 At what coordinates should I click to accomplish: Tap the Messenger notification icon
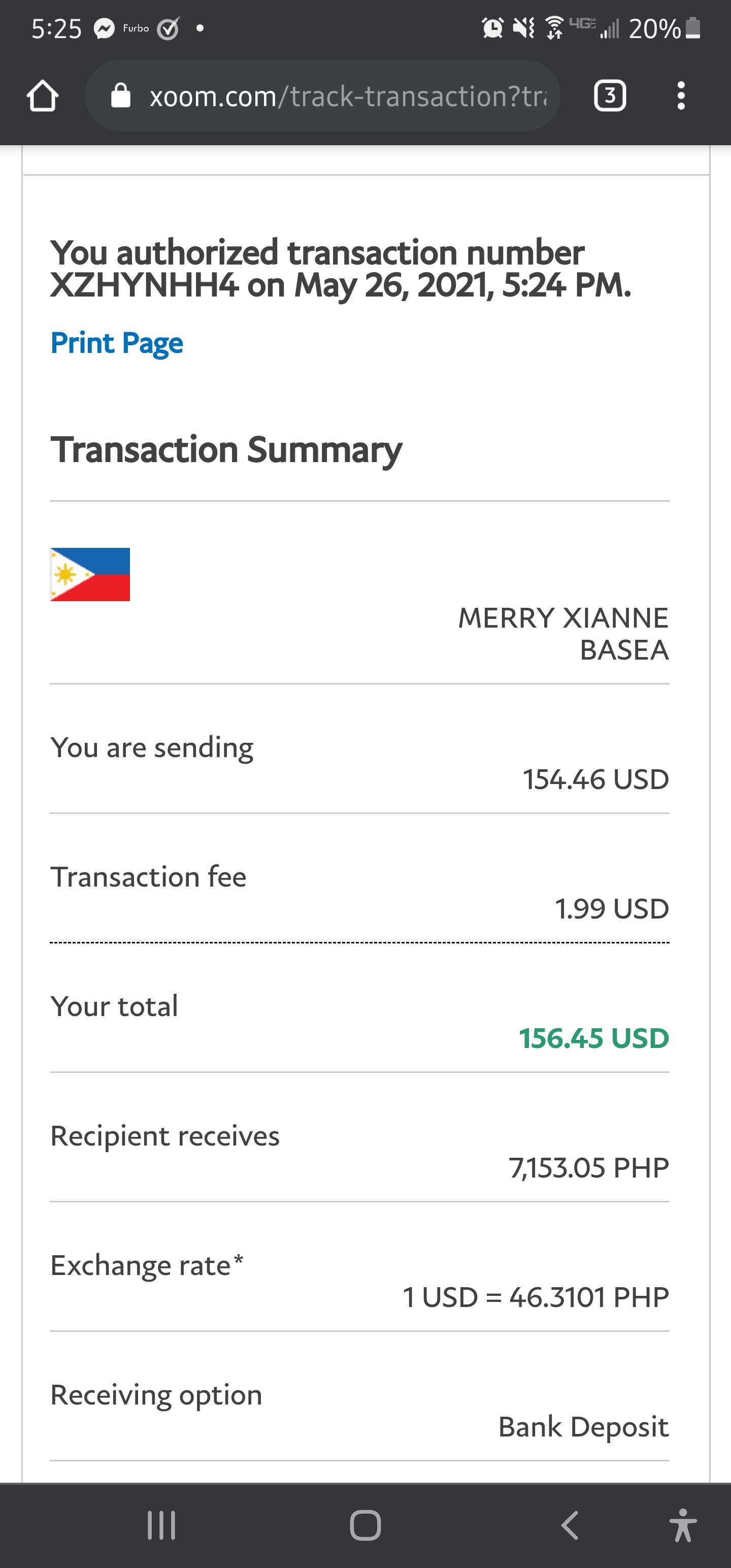point(104,28)
